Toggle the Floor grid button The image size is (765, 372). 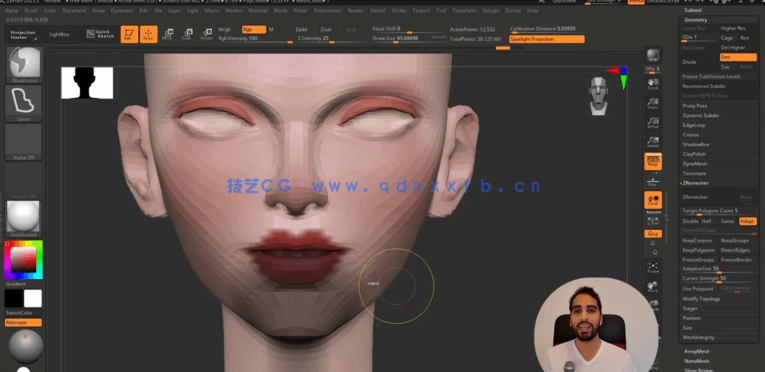[x=653, y=181]
